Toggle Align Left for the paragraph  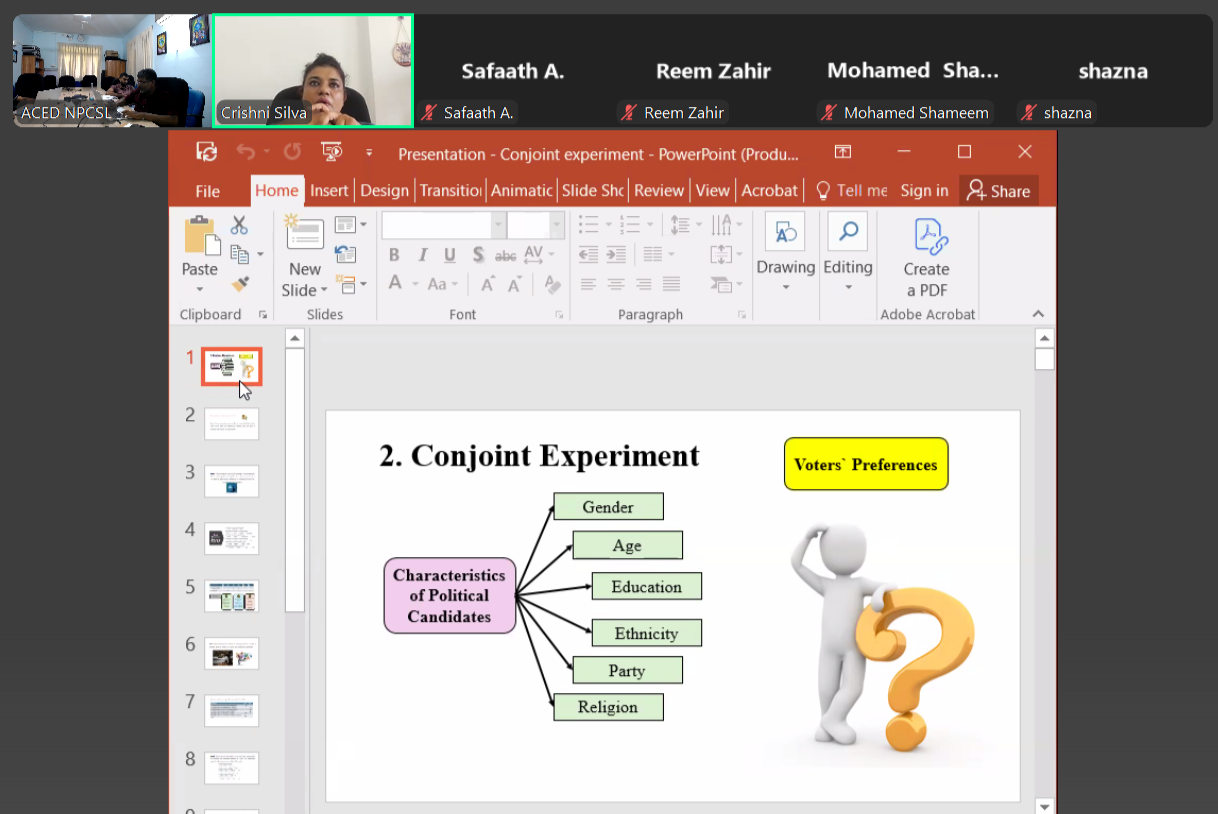pos(589,284)
